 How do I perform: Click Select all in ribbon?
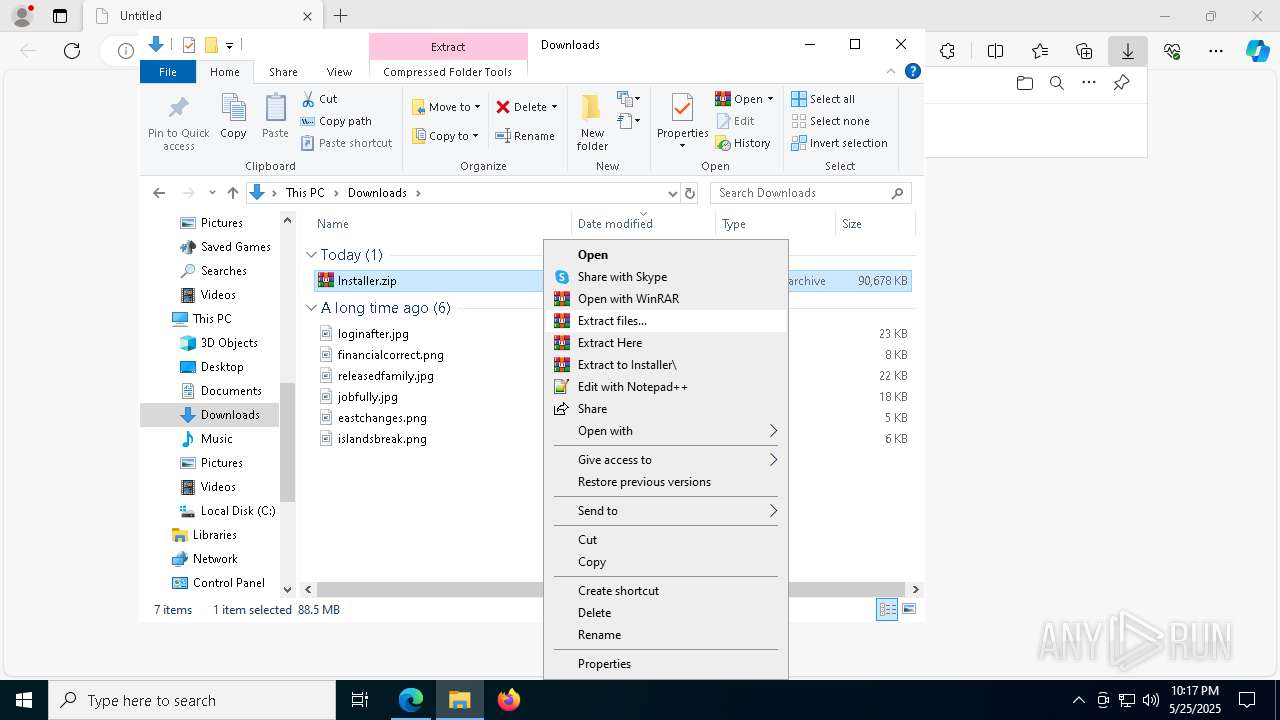823,99
